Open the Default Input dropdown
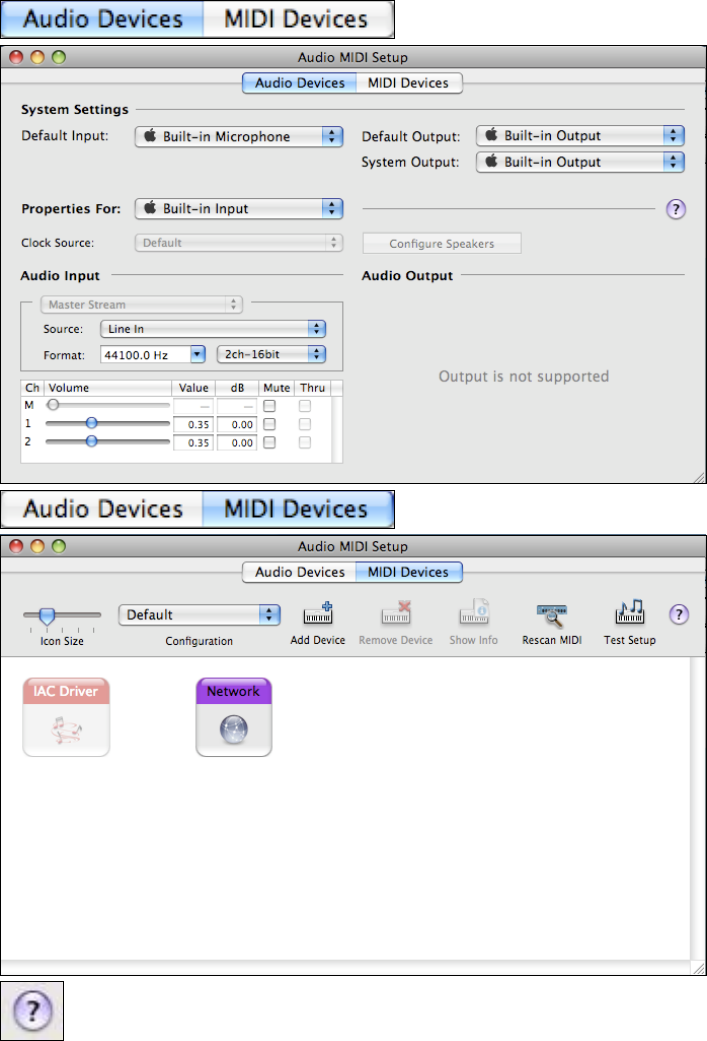The height and width of the screenshot is (1041, 707). coord(239,136)
